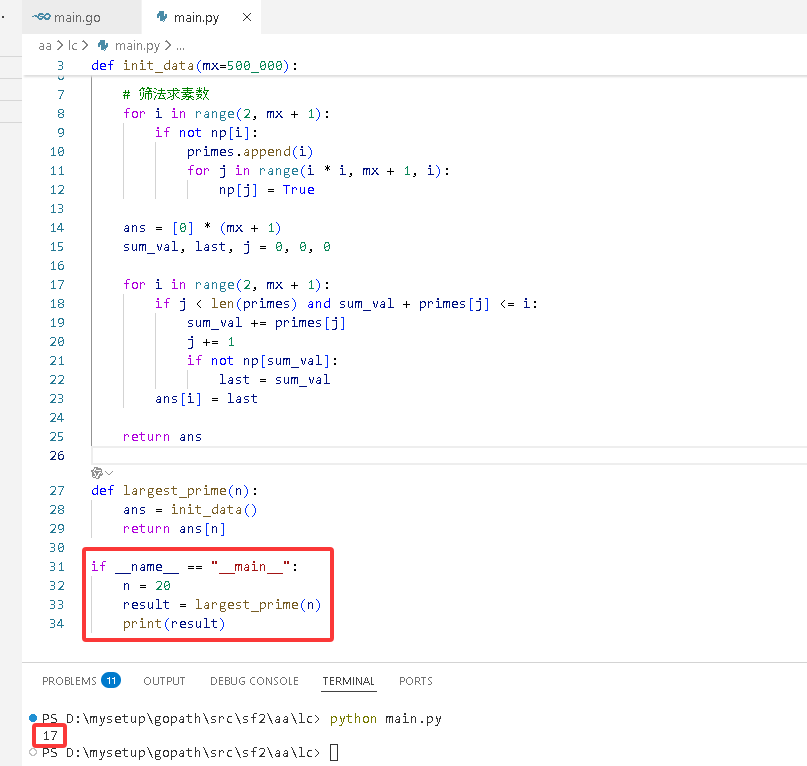The width and height of the screenshot is (807, 766).
Task: Click the Go file icon on main.go tab
Action: (41, 17)
